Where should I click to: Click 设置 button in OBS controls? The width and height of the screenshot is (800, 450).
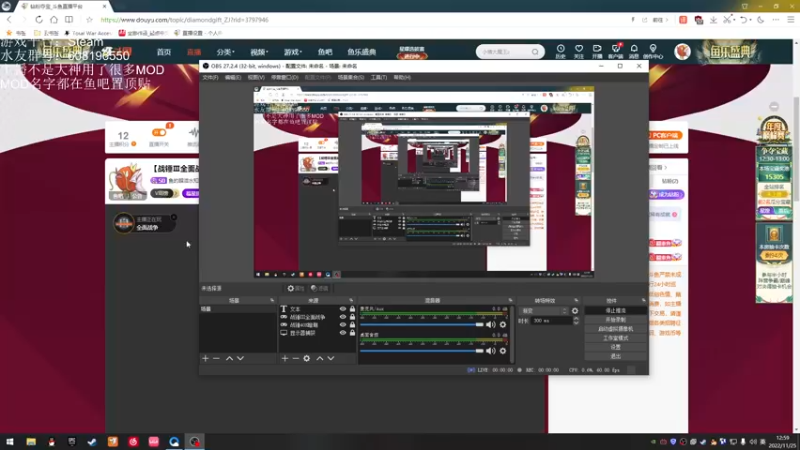point(615,347)
